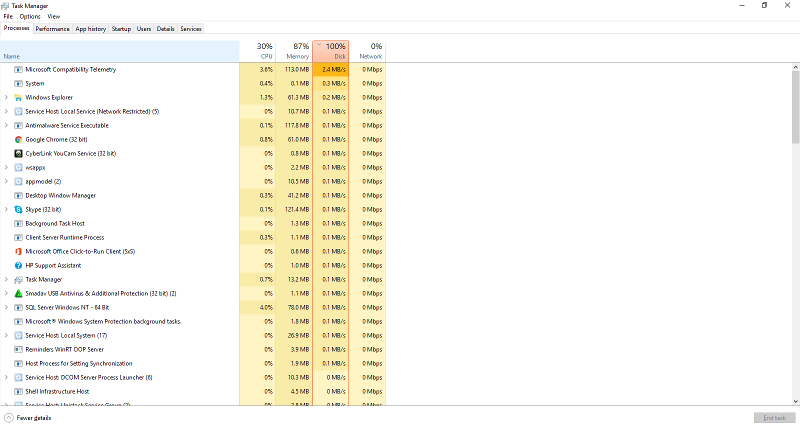Click the SQL Server Windows NT icon
Viewport: 800px width, 428px height.
pyautogui.click(x=18, y=308)
